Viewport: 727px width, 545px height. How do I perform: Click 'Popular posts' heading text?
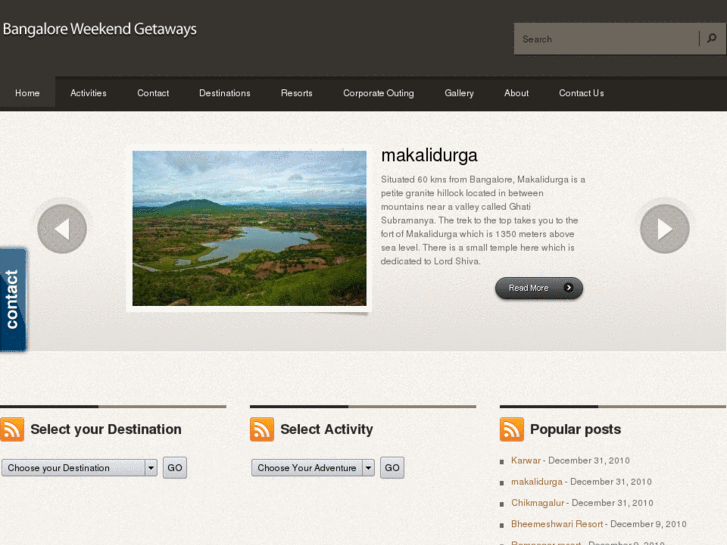point(575,429)
